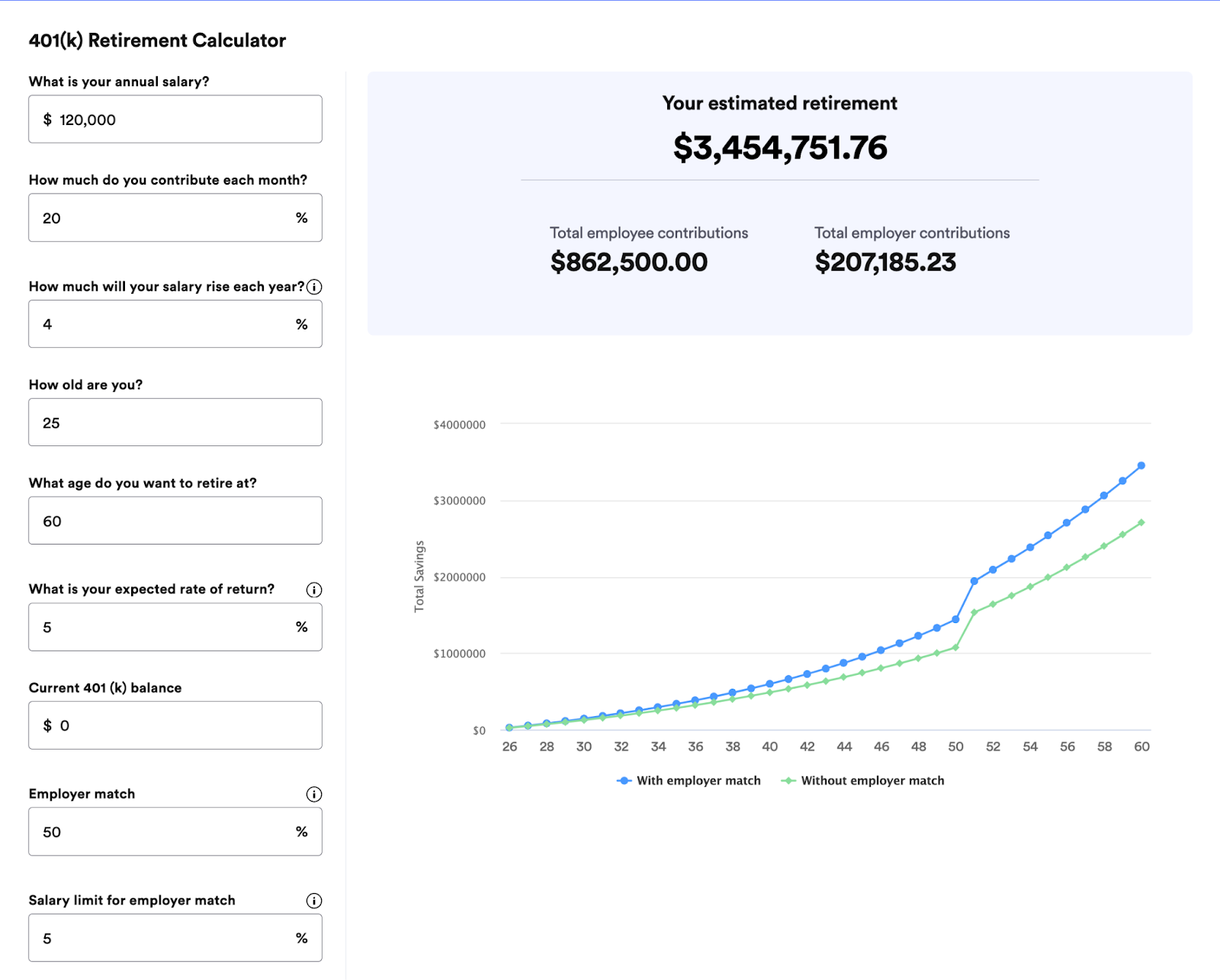
Task: Click the 'Your estimated retirement' heading
Action: (x=780, y=103)
